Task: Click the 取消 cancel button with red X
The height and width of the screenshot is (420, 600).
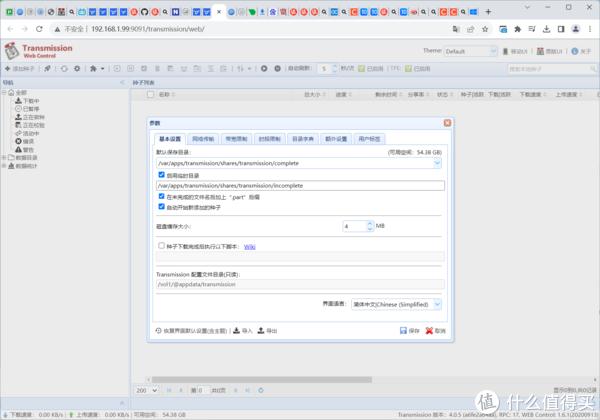Action: click(435, 330)
